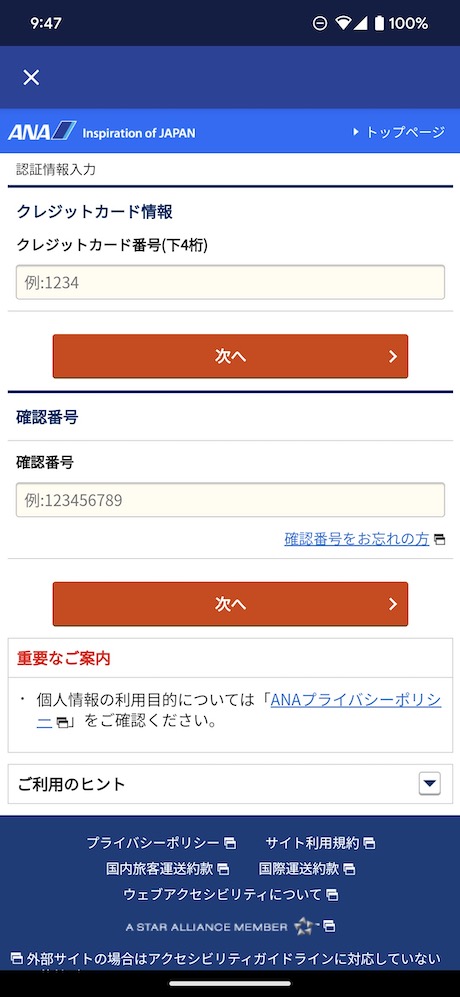Close the web view with X icon
The width and height of the screenshot is (460, 997).
31,78
